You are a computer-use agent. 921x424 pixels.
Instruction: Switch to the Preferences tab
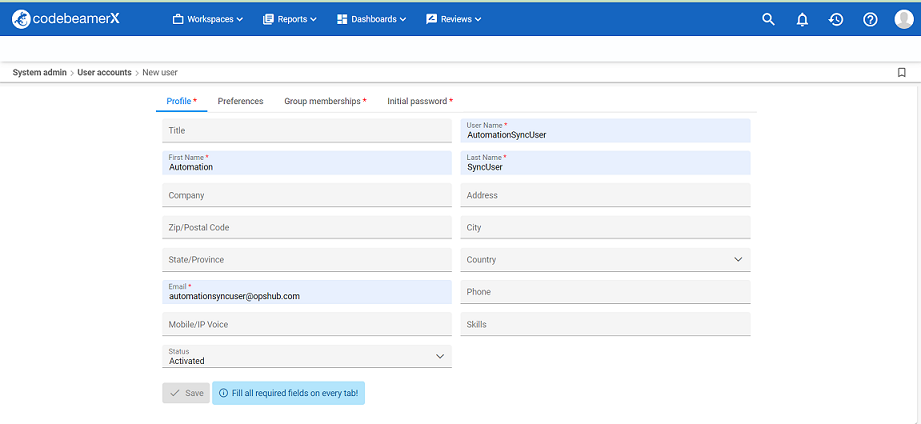click(x=240, y=101)
